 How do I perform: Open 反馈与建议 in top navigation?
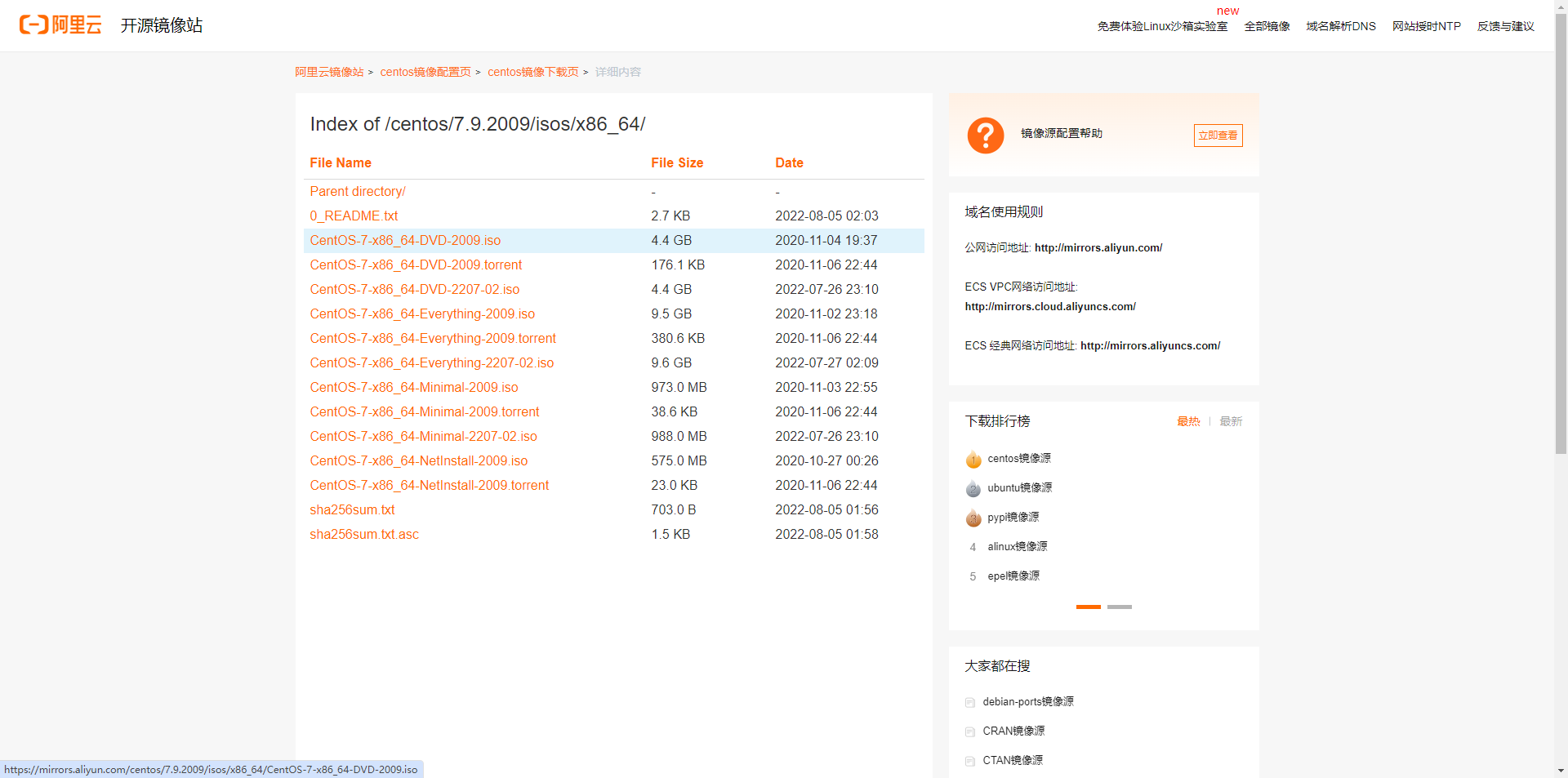[x=1505, y=26]
